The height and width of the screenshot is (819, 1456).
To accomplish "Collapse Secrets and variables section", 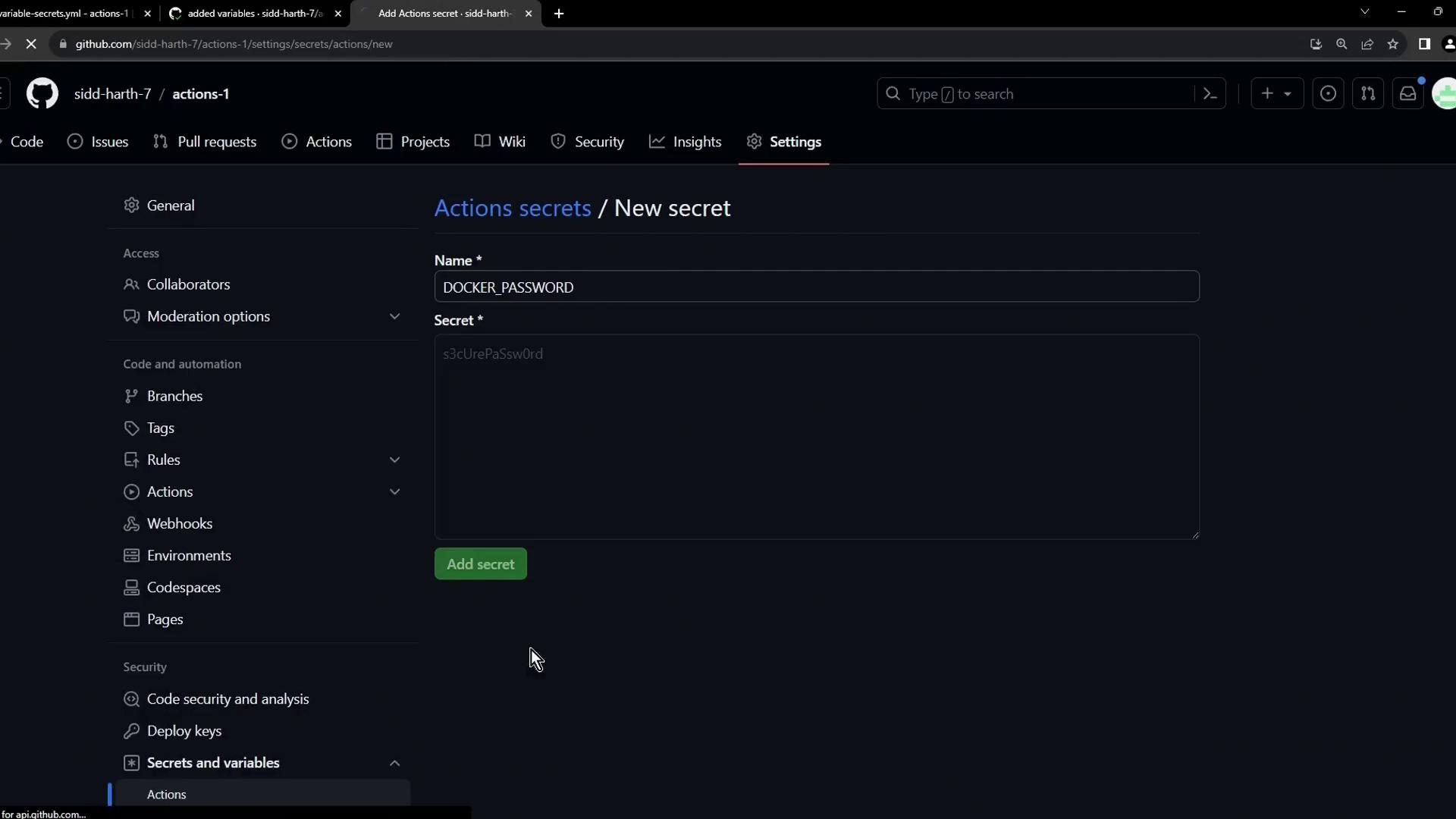I will tap(394, 763).
